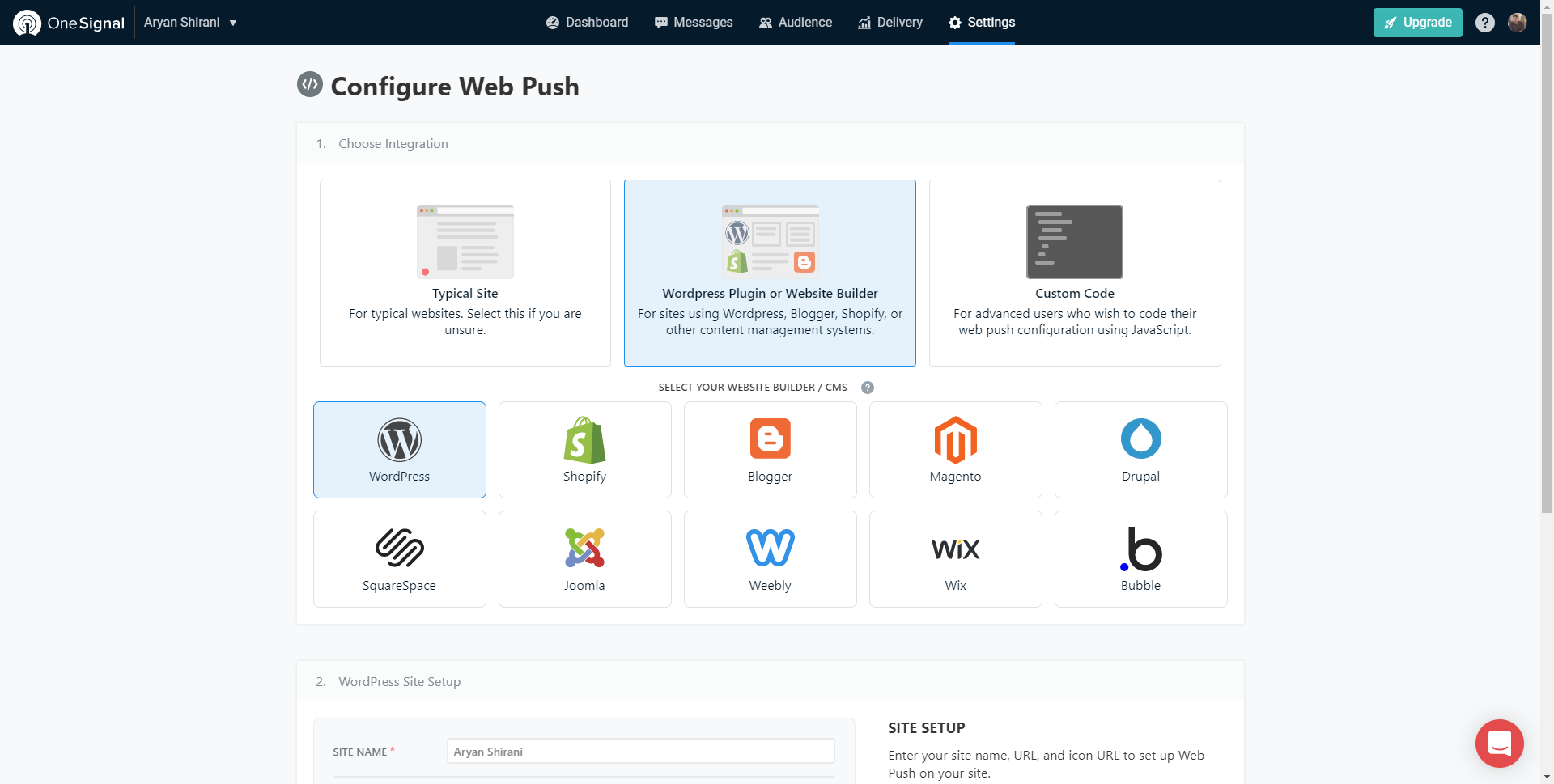The height and width of the screenshot is (784, 1554).
Task: Select the Joomla CMS option
Action: 585,559
